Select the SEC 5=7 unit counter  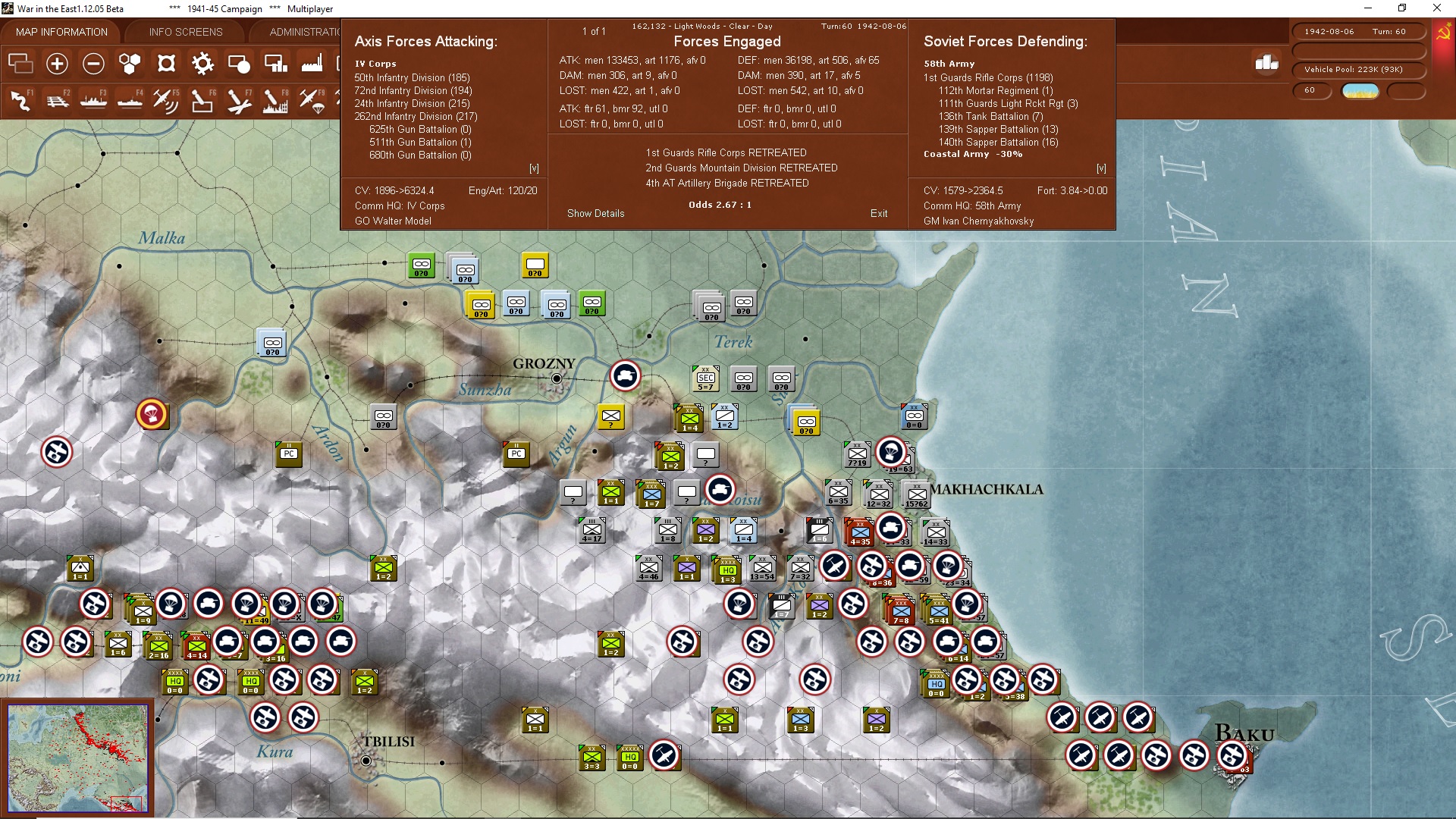[x=705, y=378]
